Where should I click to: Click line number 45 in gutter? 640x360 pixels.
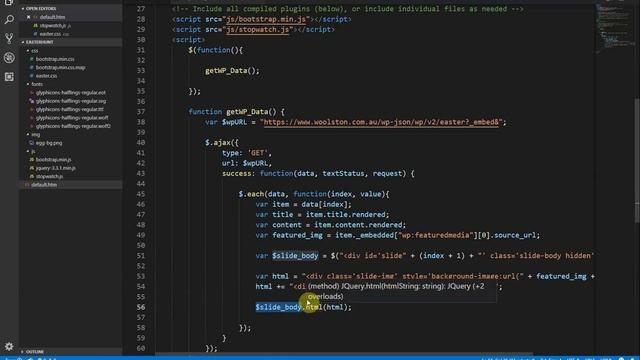(x=141, y=194)
